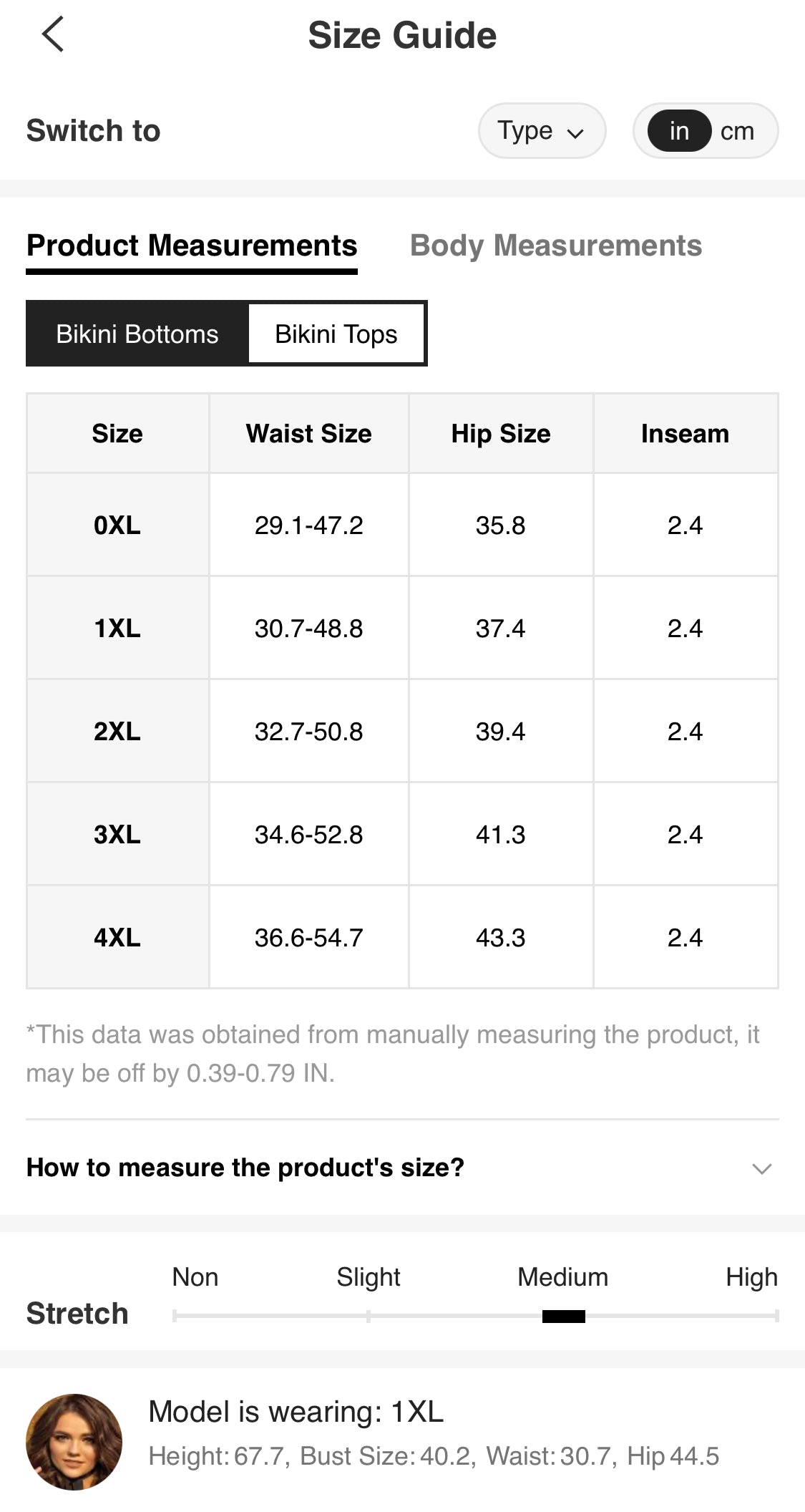Select the Product Measurements tab

pos(192,246)
